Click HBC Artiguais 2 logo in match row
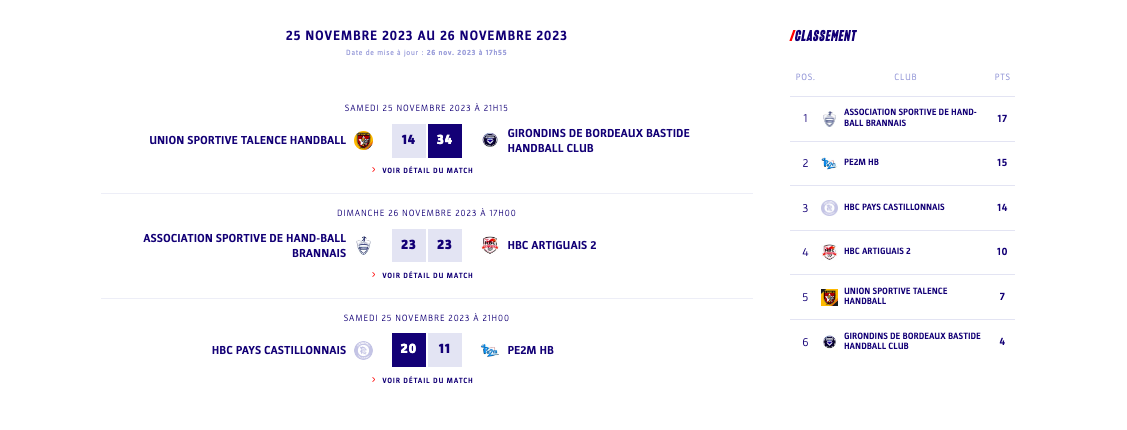This screenshot has width=1127, height=430. pyautogui.click(x=490, y=245)
